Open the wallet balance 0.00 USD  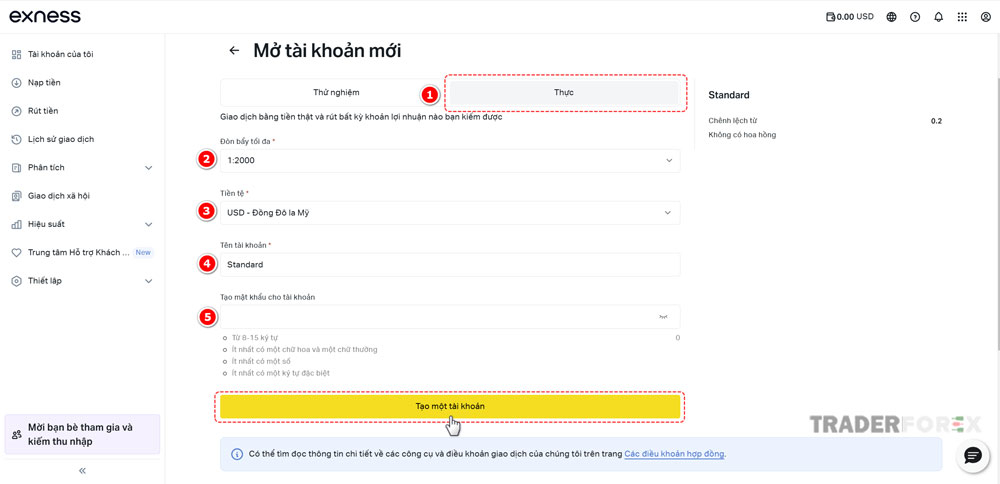(849, 17)
